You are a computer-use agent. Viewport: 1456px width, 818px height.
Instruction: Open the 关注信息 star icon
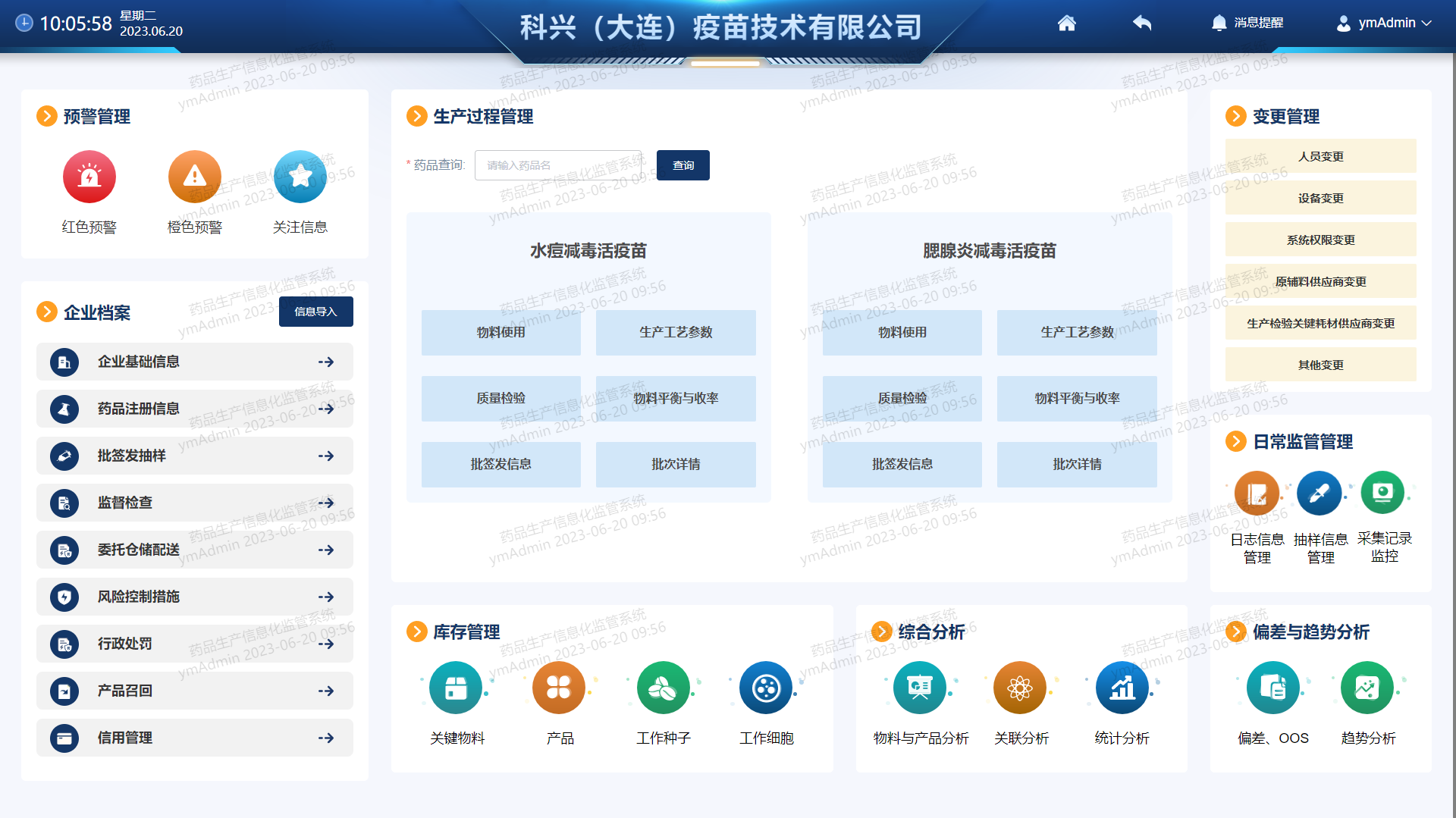300,177
